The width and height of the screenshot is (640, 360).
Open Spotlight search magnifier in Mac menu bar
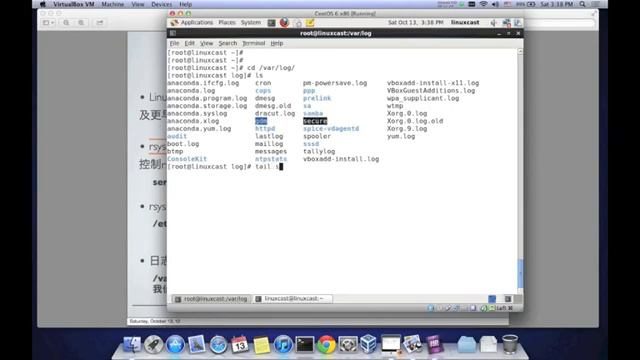(x=582, y=4)
